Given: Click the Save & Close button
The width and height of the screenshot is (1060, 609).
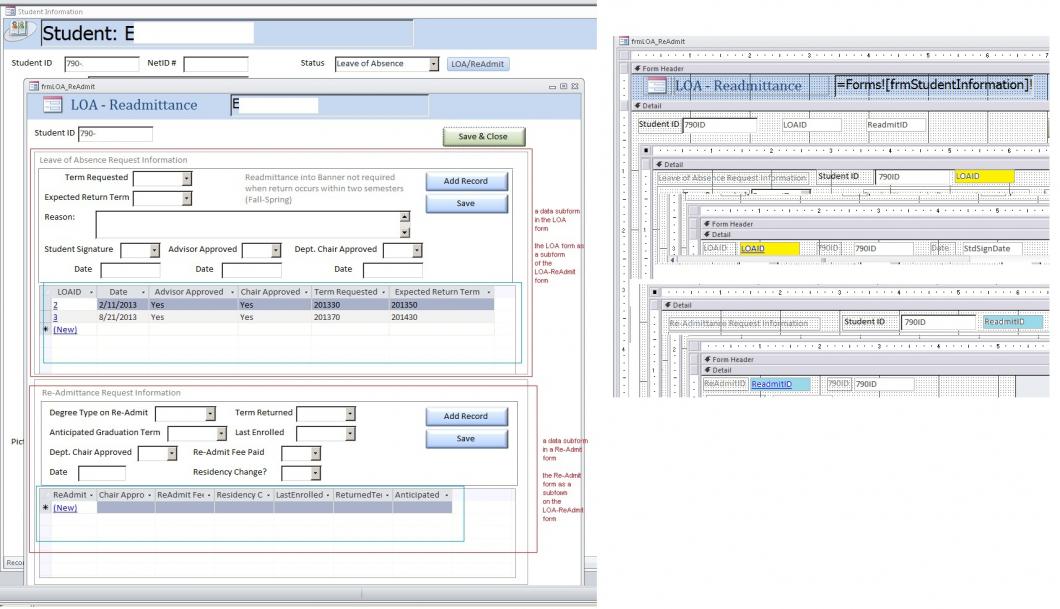Looking at the screenshot, I should (x=483, y=137).
